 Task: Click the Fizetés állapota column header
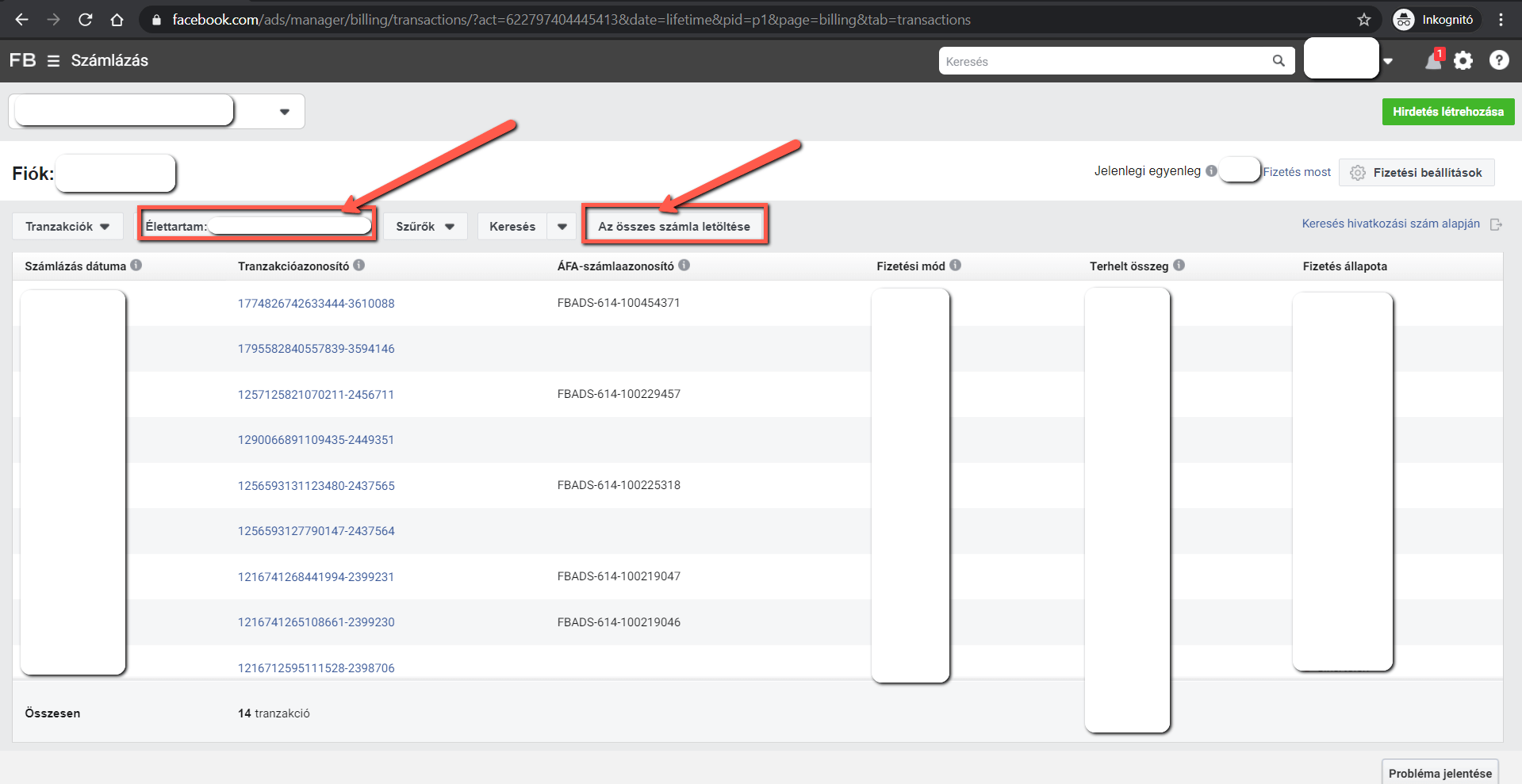(x=1344, y=266)
